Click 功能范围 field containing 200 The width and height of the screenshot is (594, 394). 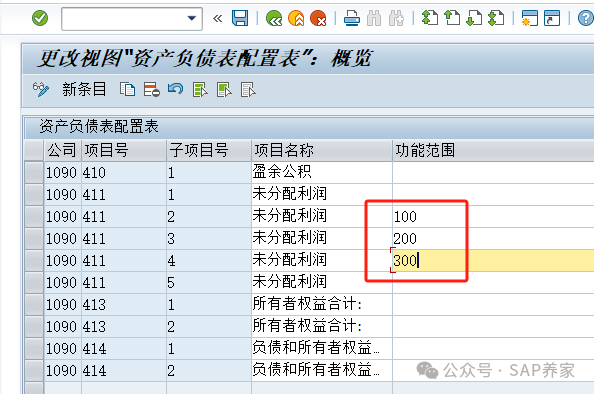[493, 238]
